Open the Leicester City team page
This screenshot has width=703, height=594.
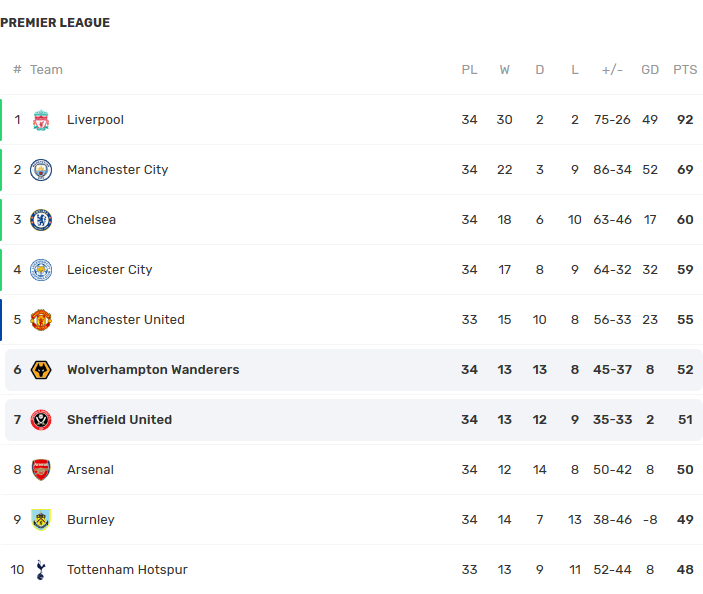(x=110, y=269)
